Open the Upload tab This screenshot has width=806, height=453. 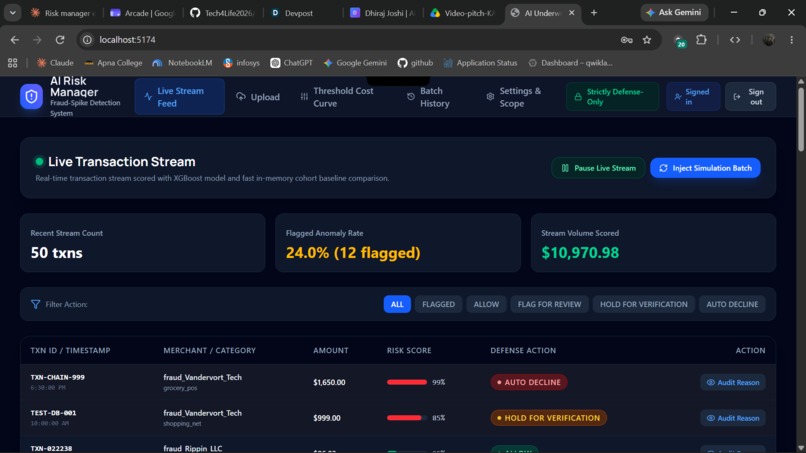point(258,97)
